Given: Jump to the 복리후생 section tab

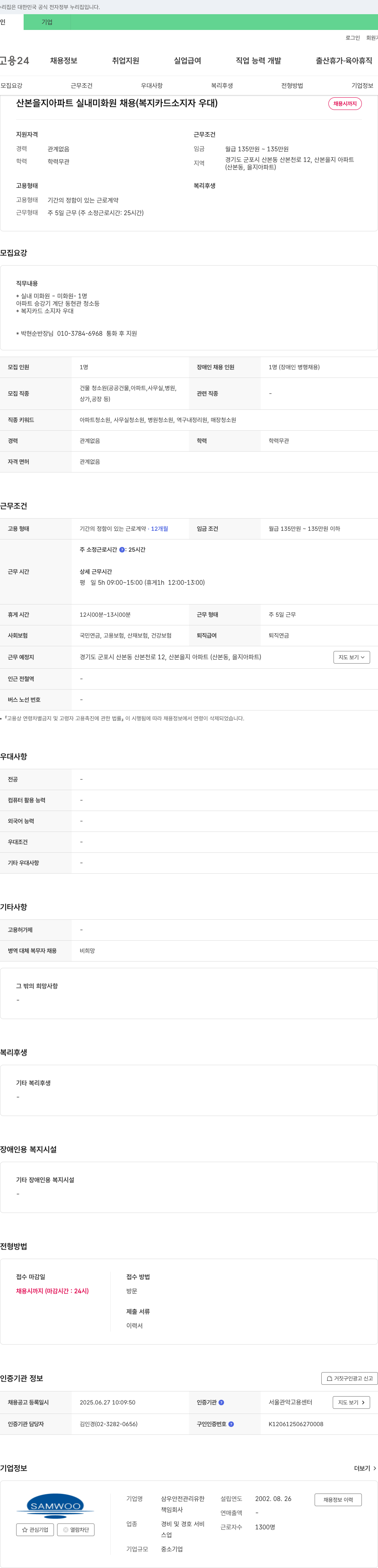Looking at the screenshot, I should [222, 86].
